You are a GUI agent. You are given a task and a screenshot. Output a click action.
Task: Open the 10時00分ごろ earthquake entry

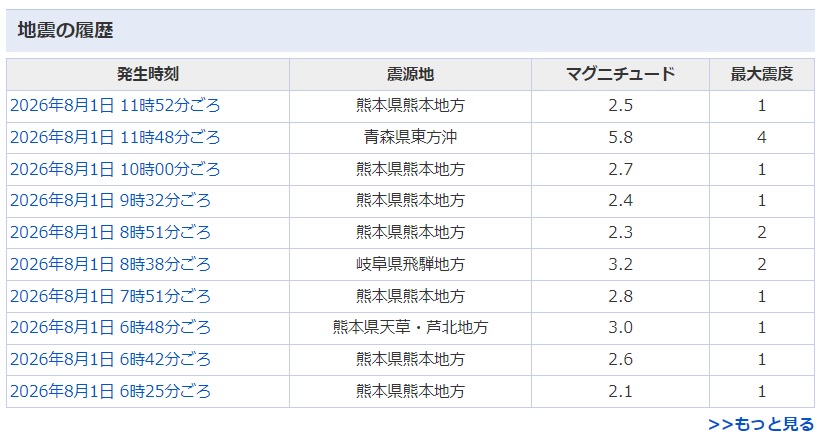click(x=115, y=170)
